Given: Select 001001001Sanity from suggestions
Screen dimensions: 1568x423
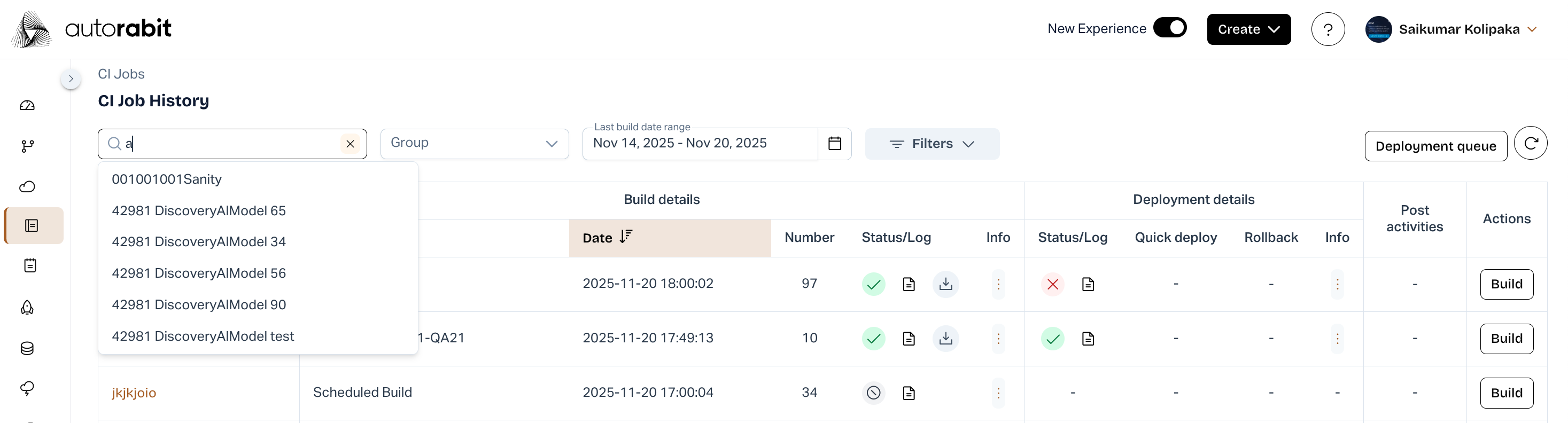Looking at the screenshot, I should point(167,179).
